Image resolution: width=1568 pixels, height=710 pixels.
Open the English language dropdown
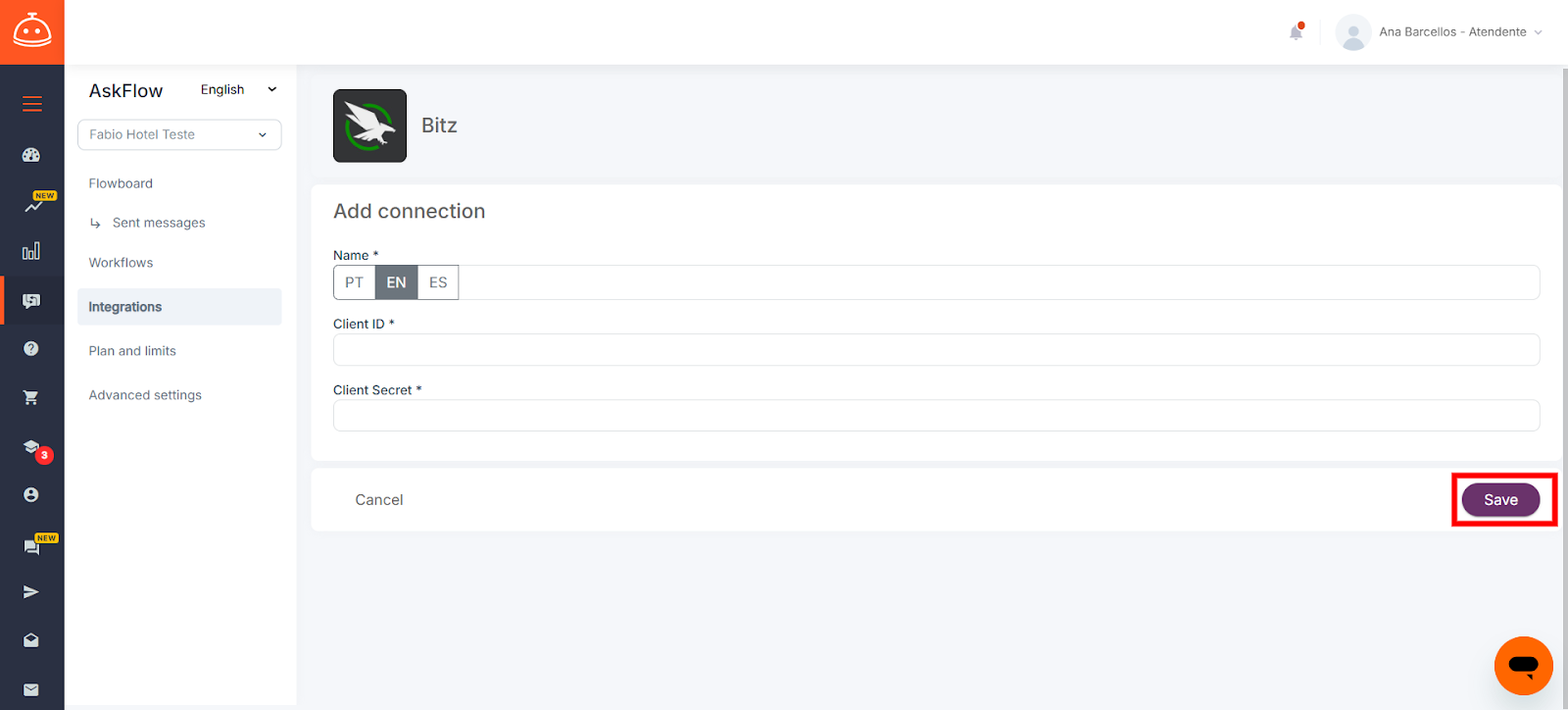(x=238, y=90)
